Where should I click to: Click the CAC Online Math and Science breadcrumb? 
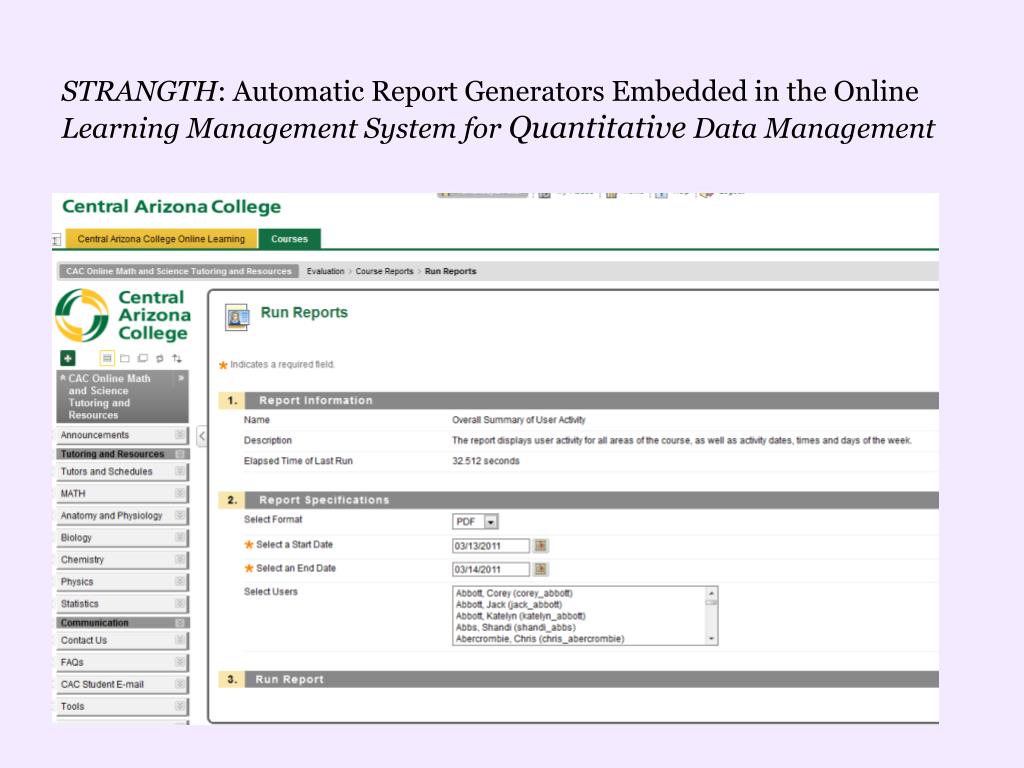click(178, 271)
